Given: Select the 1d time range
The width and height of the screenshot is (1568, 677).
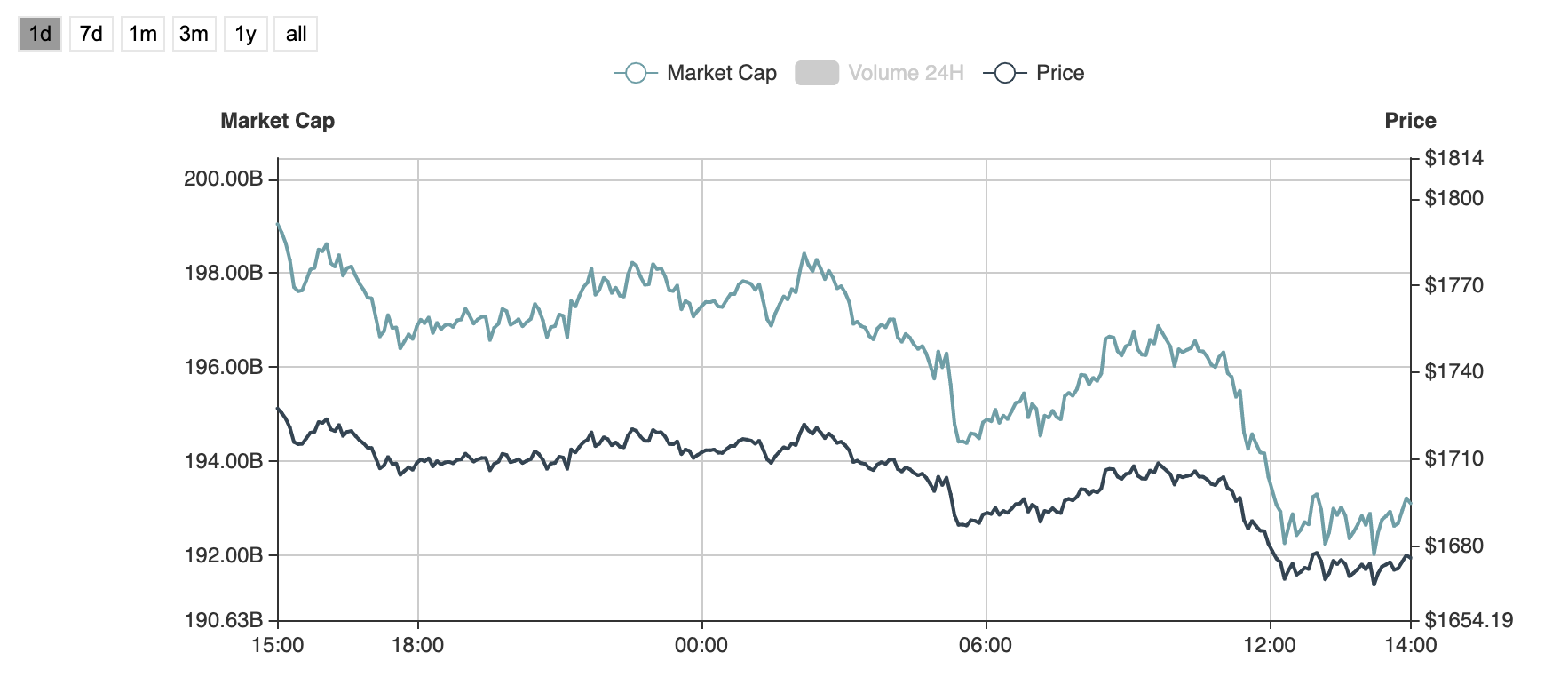Looking at the screenshot, I should click(x=40, y=35).
